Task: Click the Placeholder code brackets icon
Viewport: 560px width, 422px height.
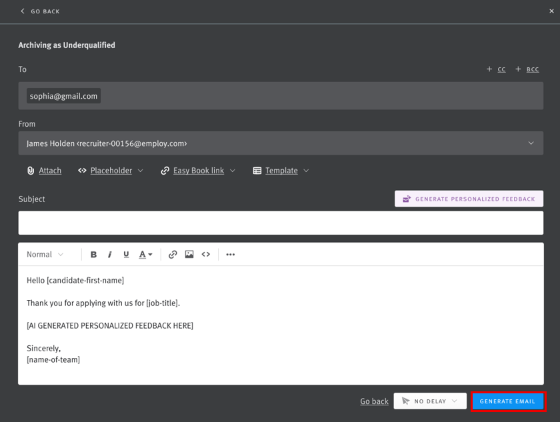Action: [82, 171]
